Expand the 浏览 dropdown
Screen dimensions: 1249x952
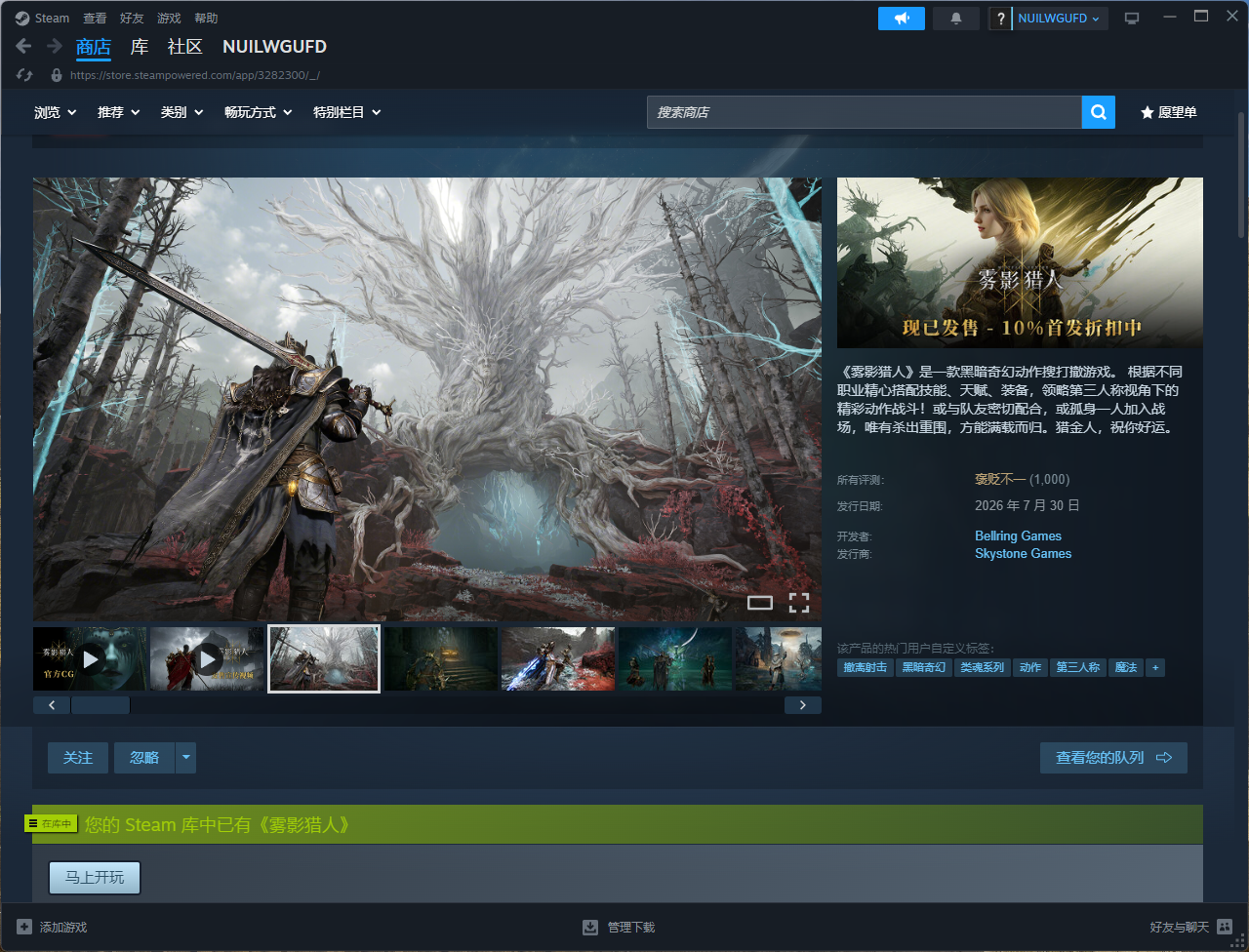tap(55, 112)
